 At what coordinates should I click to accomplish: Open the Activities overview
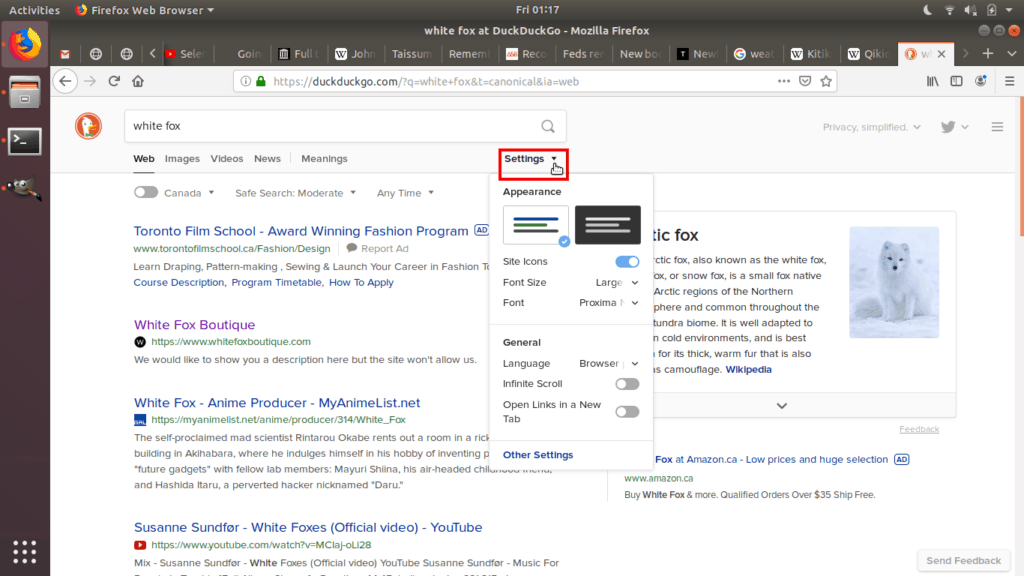(34, 10)
